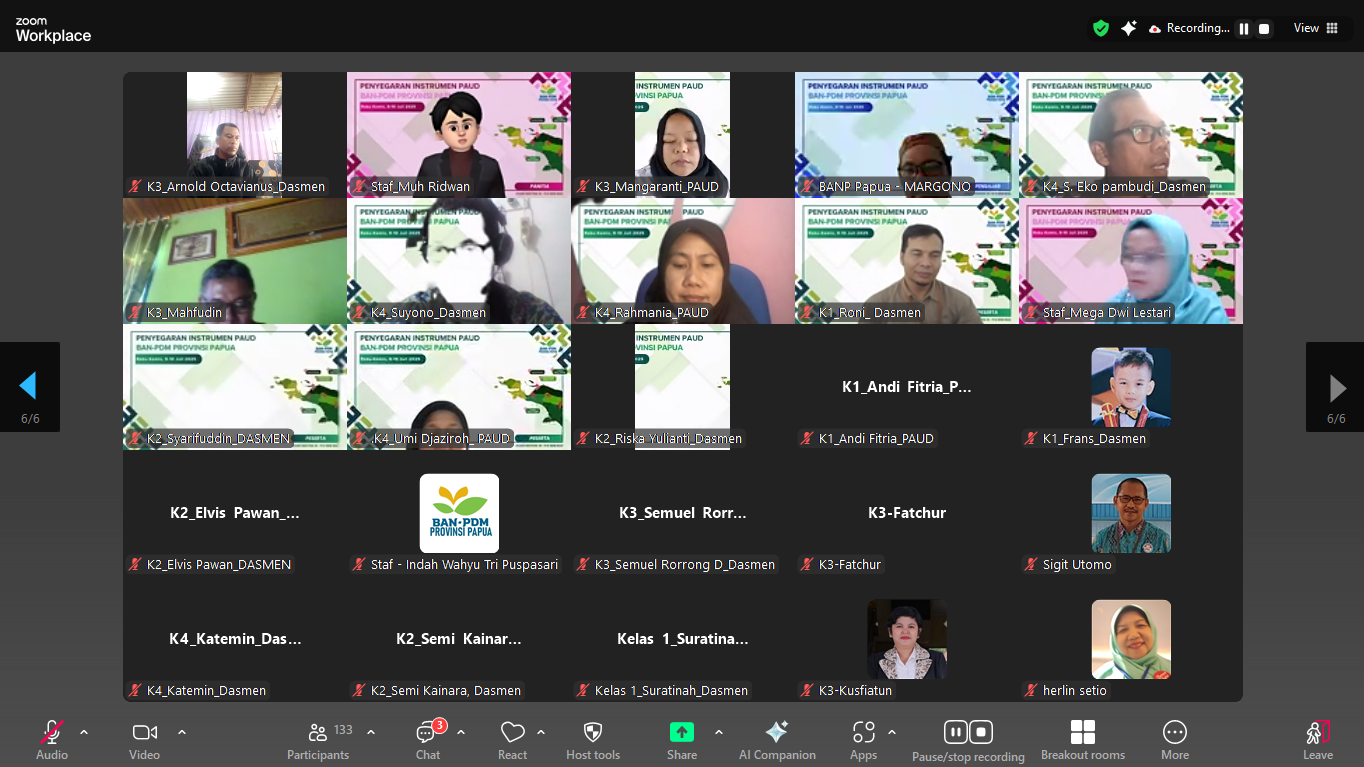1364x767 pixels.
Task: Stop recording in top status bar
Action: point(1264,29)
